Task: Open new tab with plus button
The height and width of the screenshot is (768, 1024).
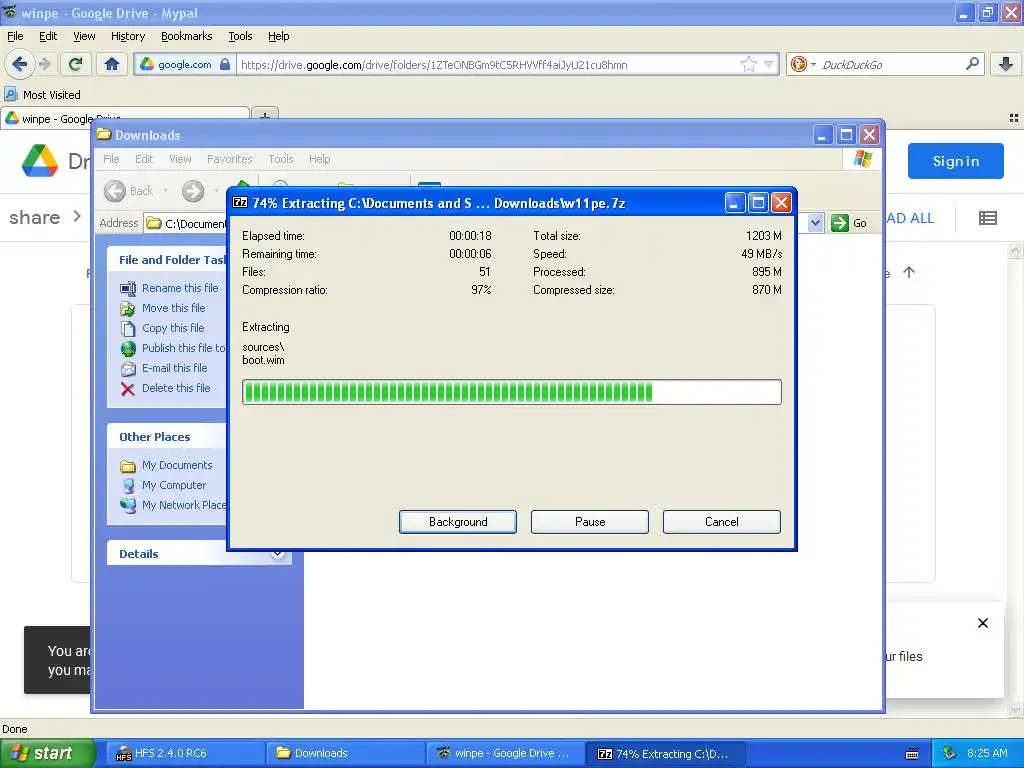Action: click(264, 115)
